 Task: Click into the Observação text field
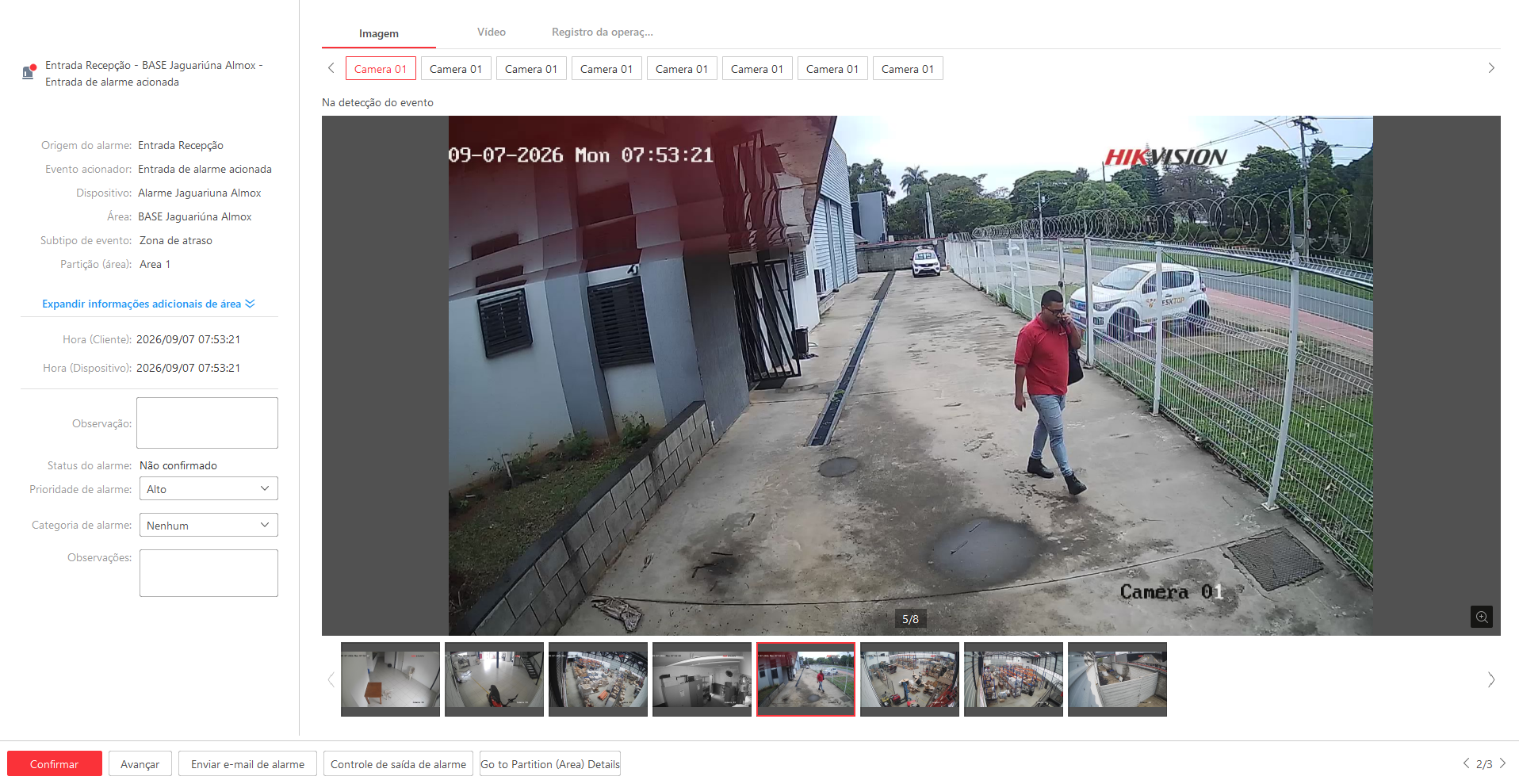(x=207, y=423)
